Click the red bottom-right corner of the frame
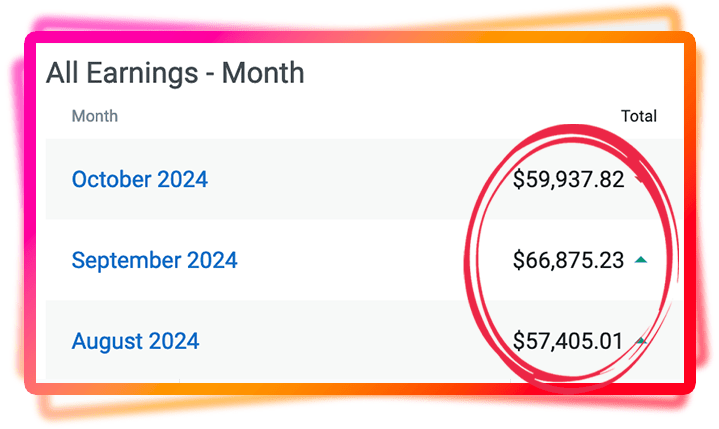This screenshot has height=429, width=719. click(686, 386)
